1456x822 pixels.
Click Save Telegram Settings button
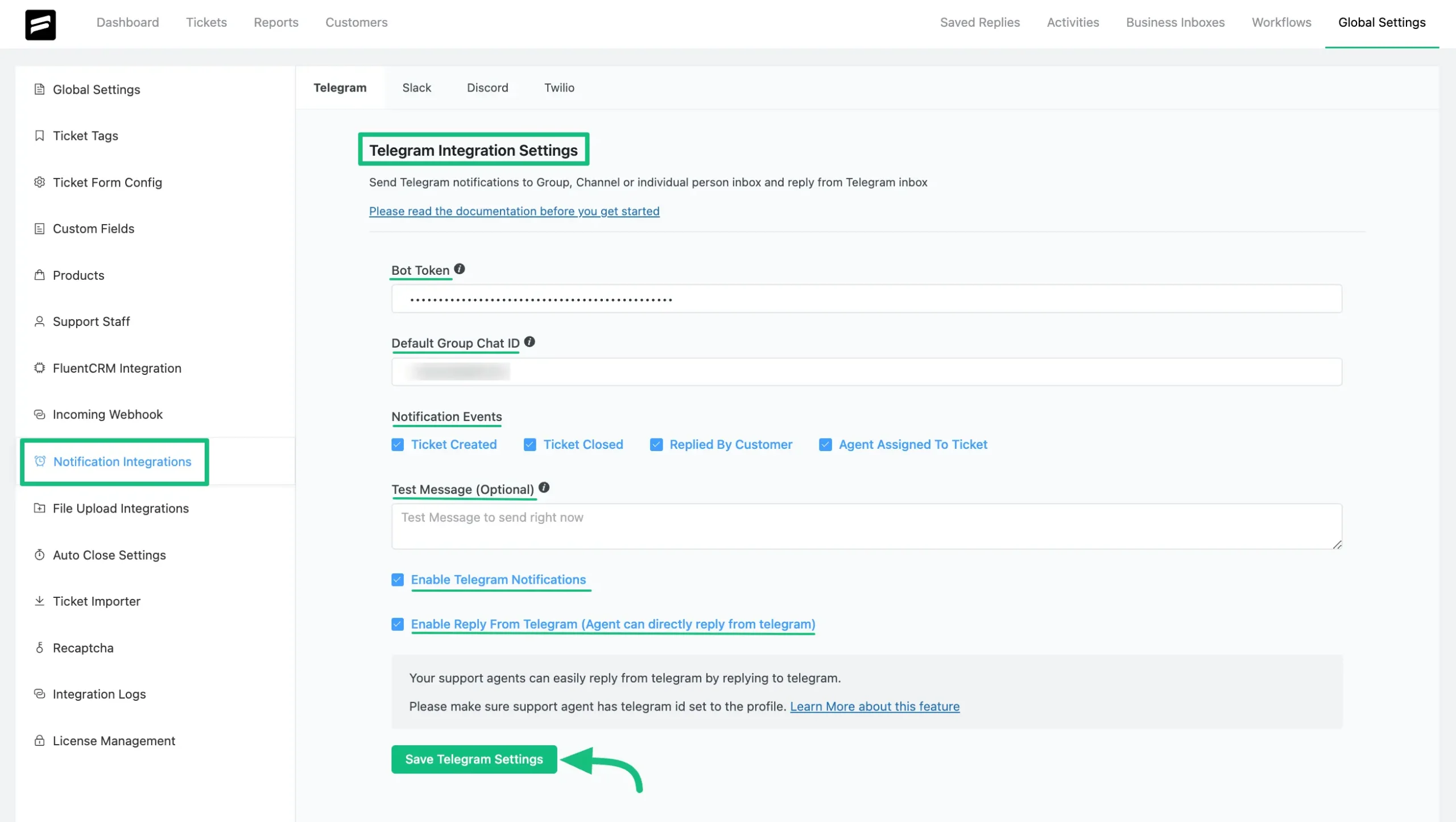(474, 759)
